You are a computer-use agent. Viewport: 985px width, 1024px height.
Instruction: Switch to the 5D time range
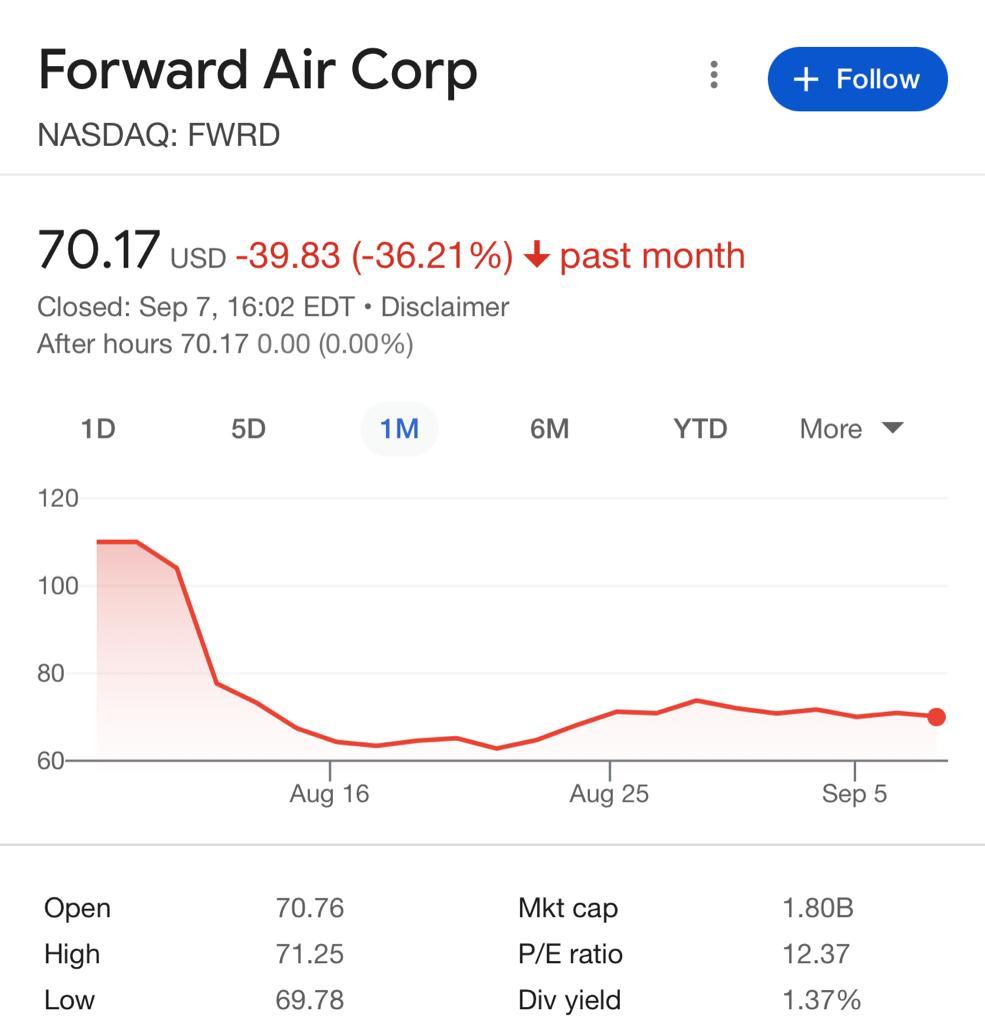point(248,429)
